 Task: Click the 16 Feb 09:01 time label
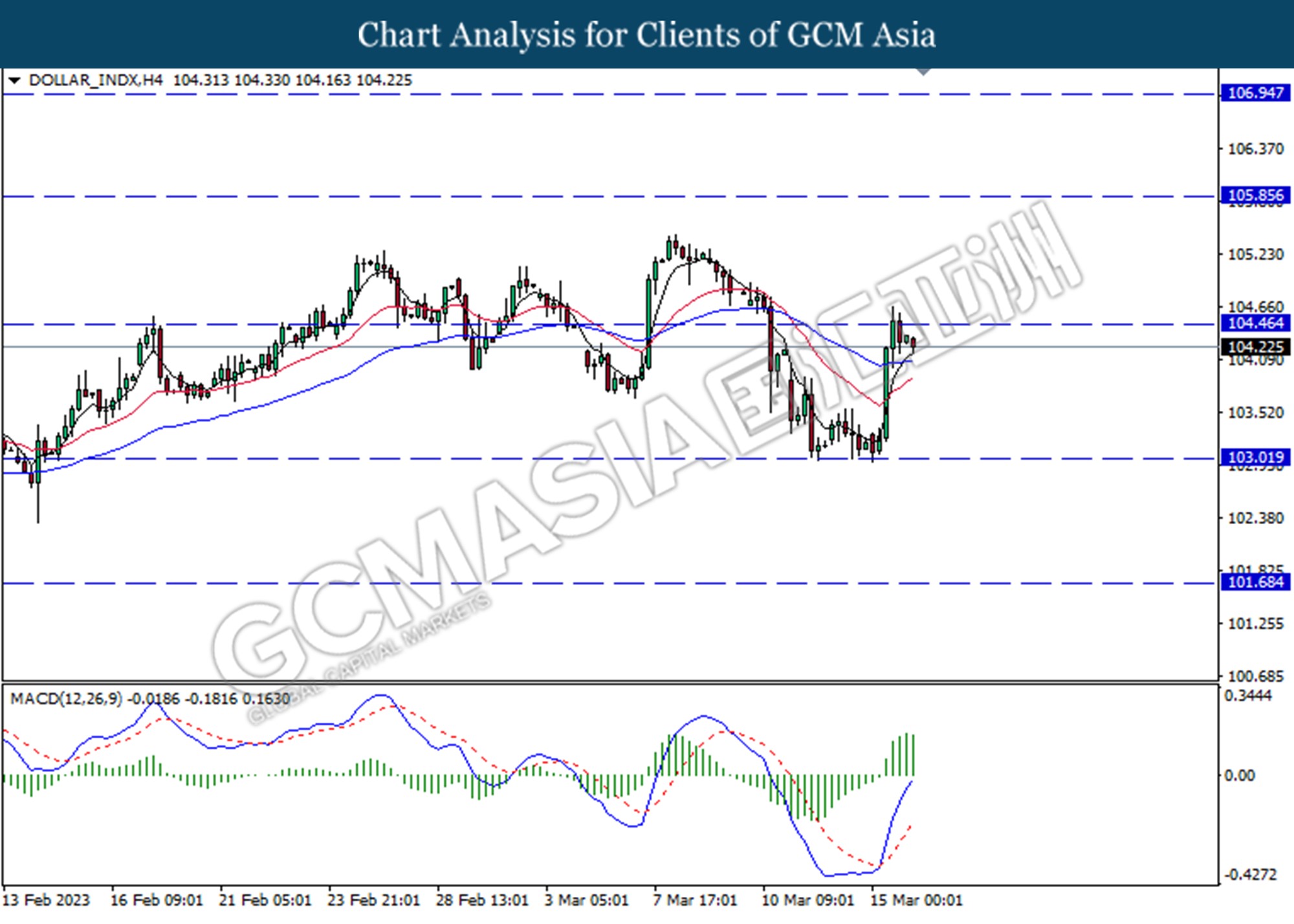157,900
